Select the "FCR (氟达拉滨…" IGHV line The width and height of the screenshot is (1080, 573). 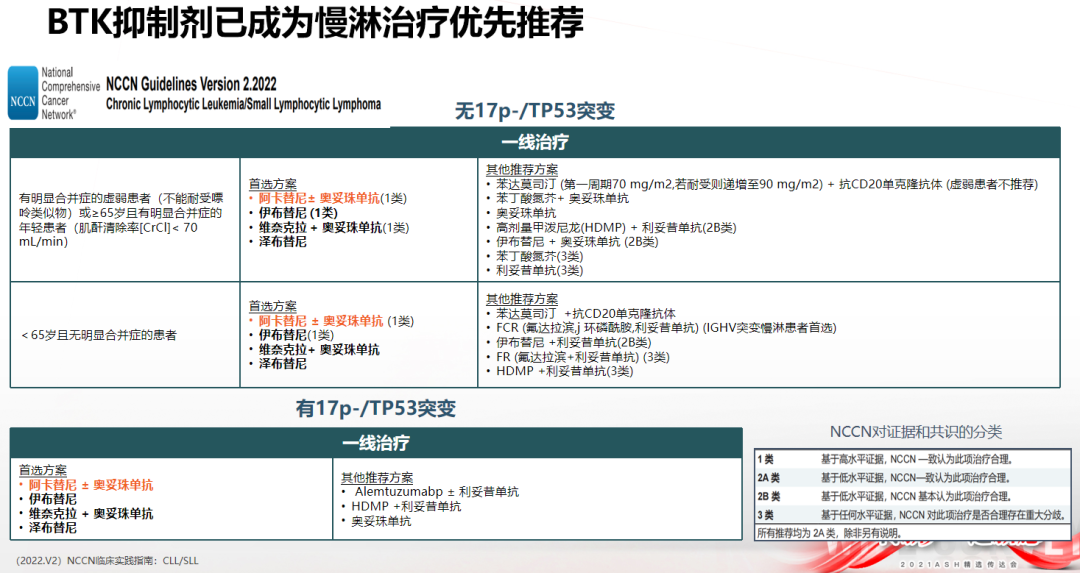point(666,328)
